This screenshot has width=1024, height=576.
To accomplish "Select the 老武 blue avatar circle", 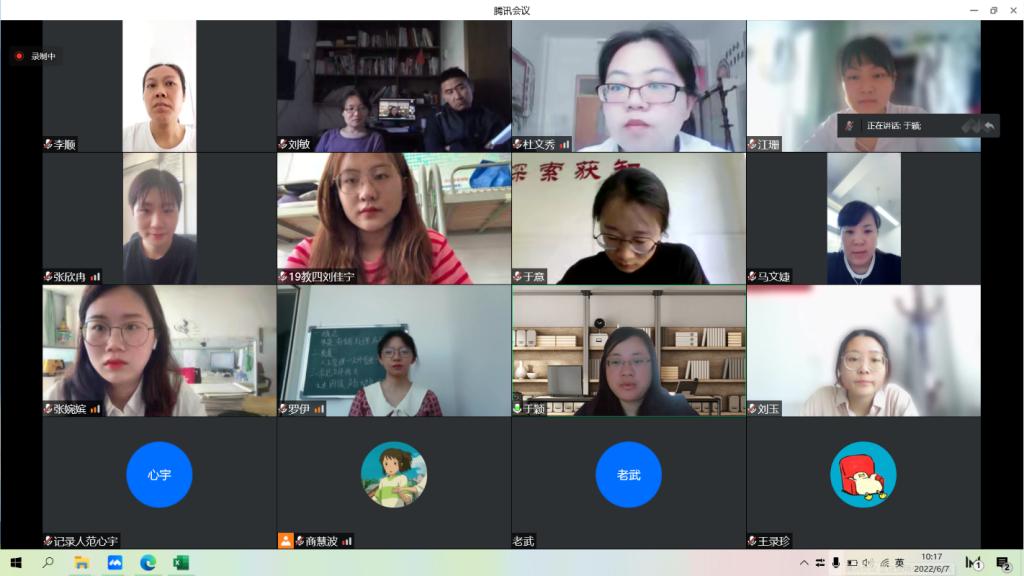I will 628,475.
